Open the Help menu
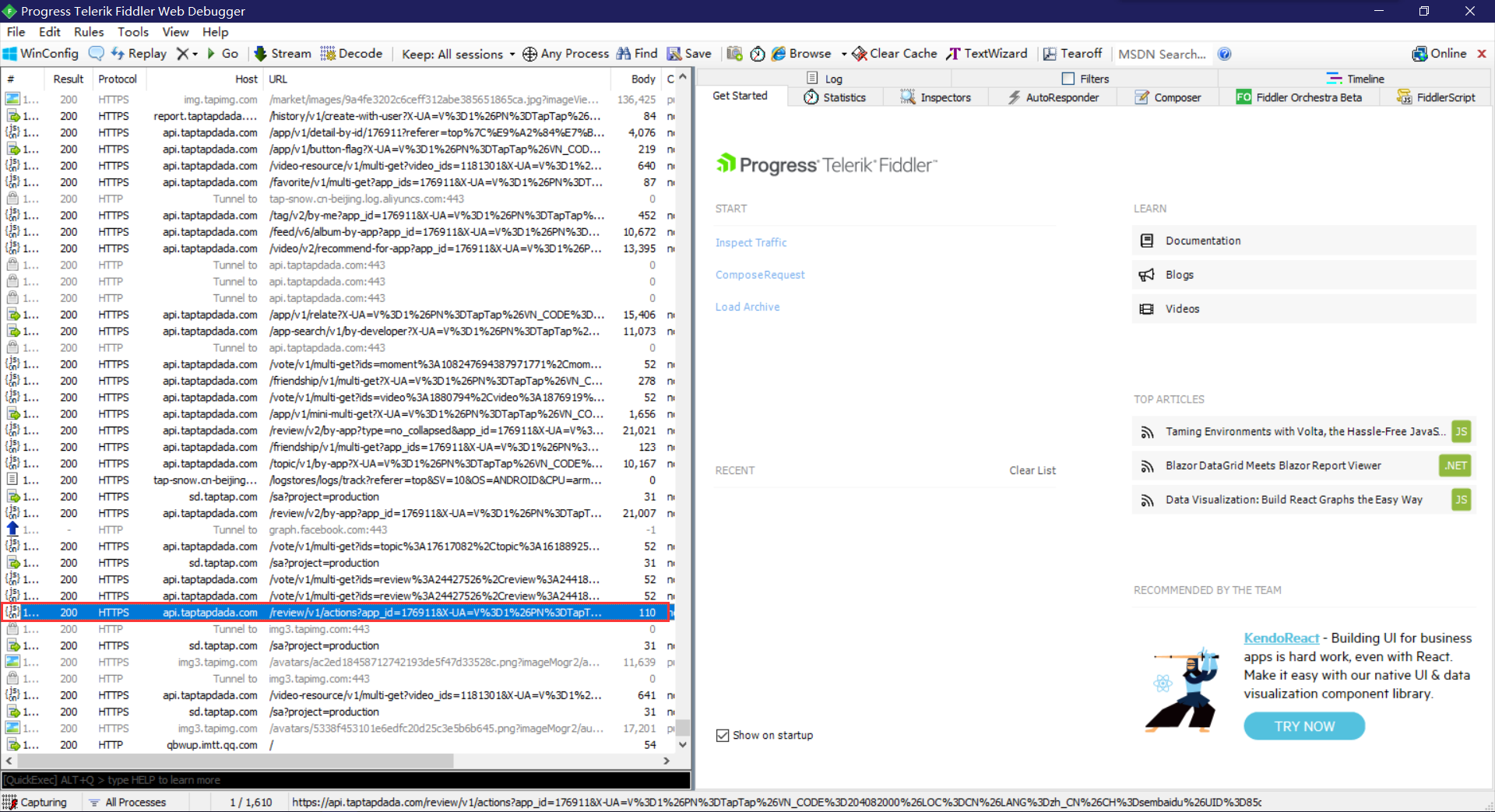1495x812 pixels. 216,32
